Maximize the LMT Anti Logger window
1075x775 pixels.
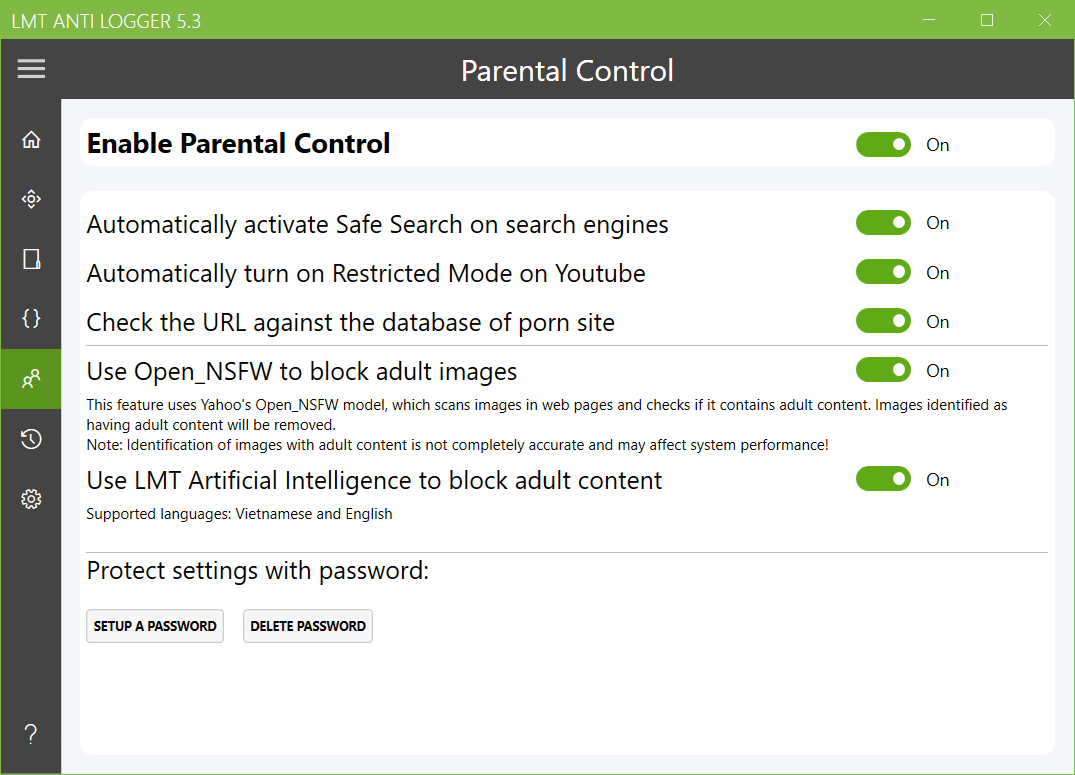[987, 20]
